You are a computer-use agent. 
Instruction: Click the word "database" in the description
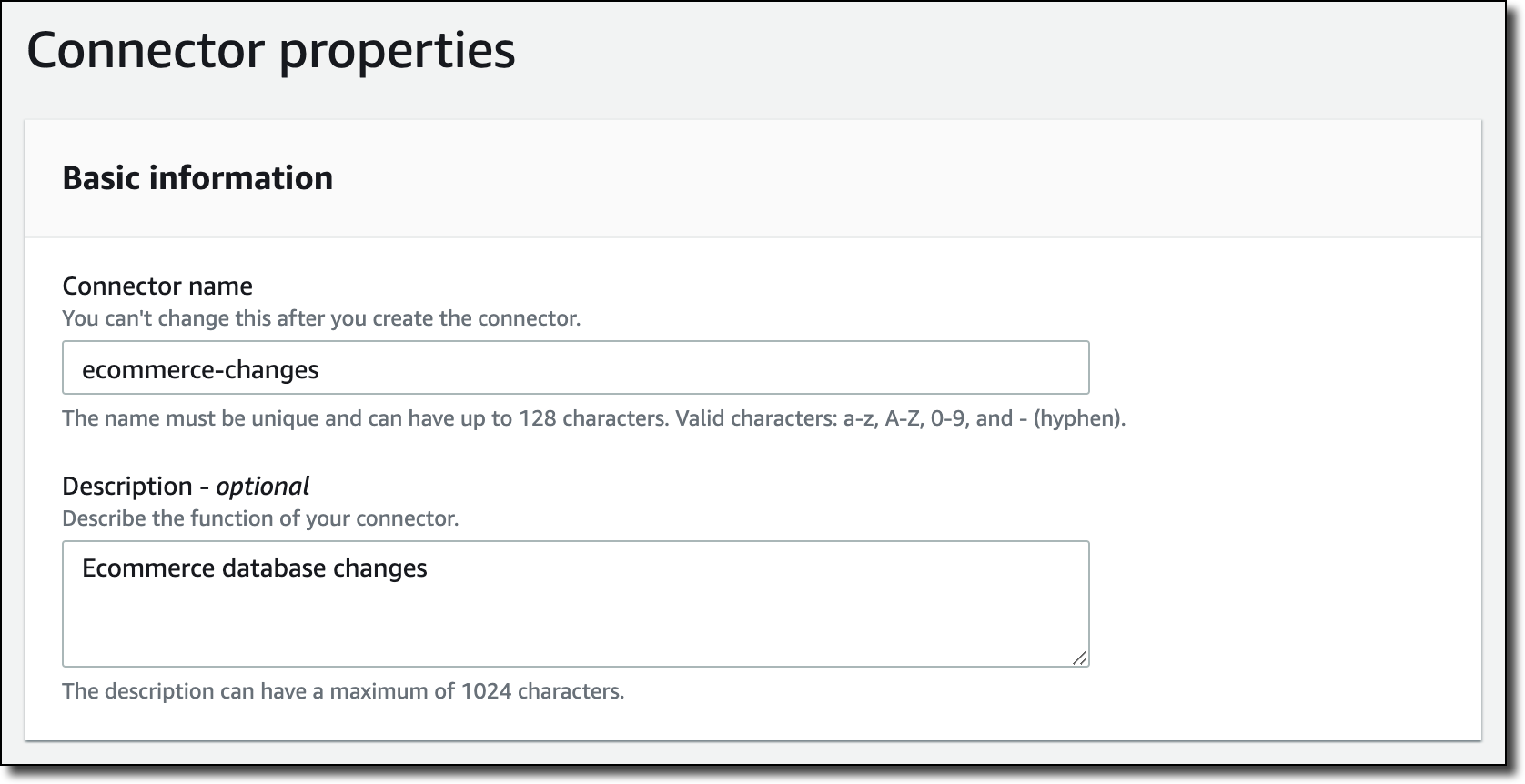tap(274, 568)
